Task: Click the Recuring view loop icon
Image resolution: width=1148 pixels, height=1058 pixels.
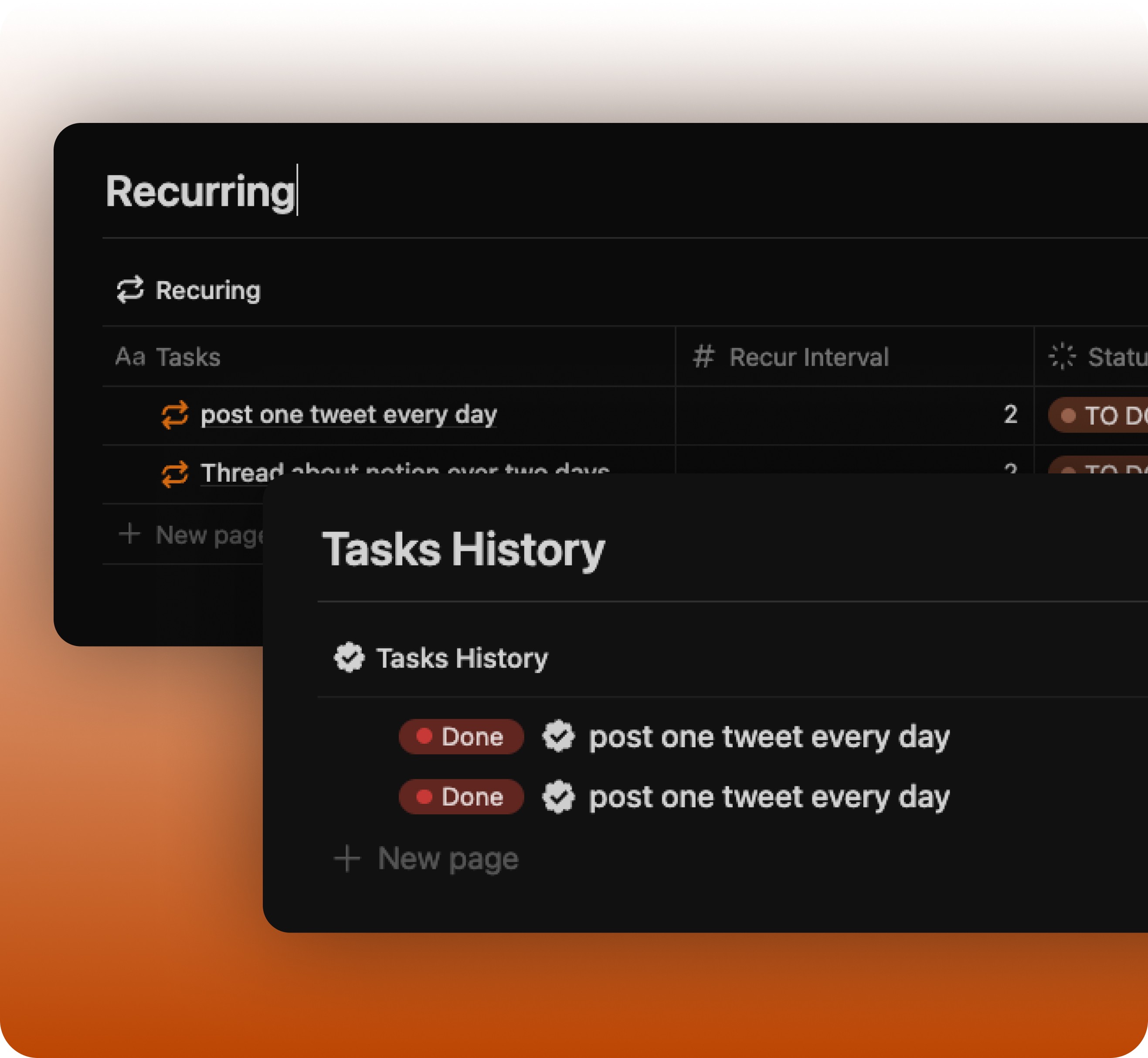Action: 130,290
